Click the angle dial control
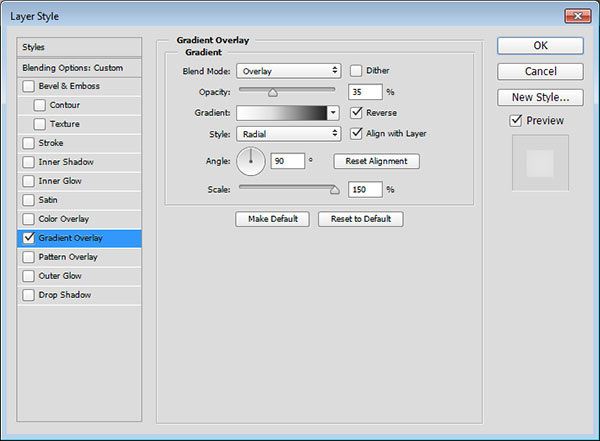Image resolution: width=600 pixels, height=441 pixels. coord(251,160)
